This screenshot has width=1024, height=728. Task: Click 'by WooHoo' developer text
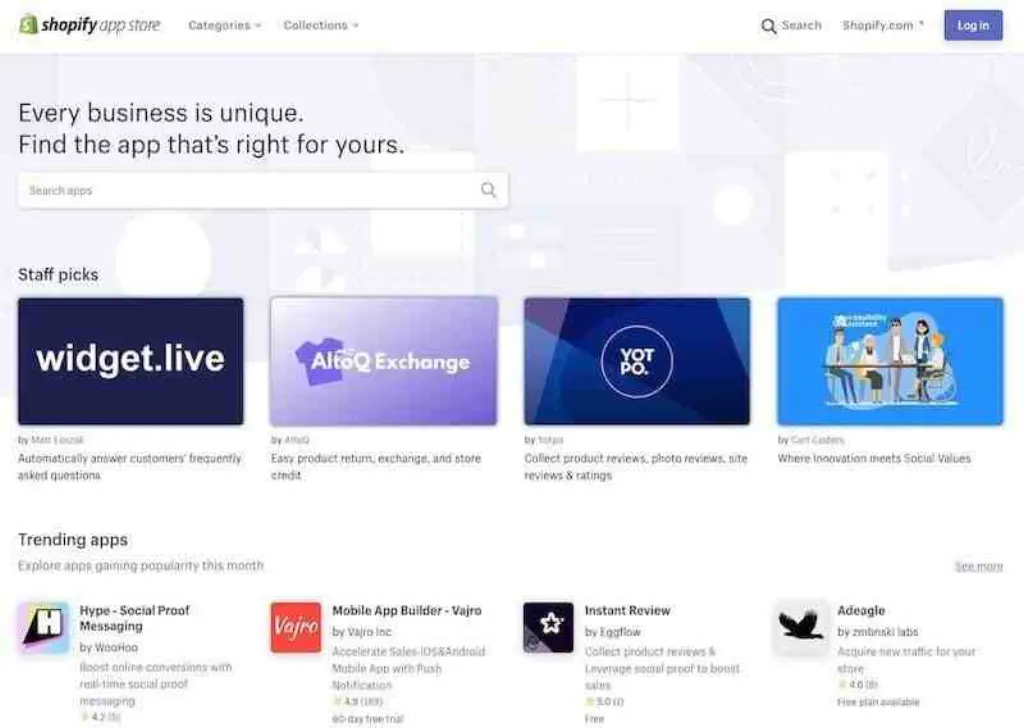(x=108, y=648)
